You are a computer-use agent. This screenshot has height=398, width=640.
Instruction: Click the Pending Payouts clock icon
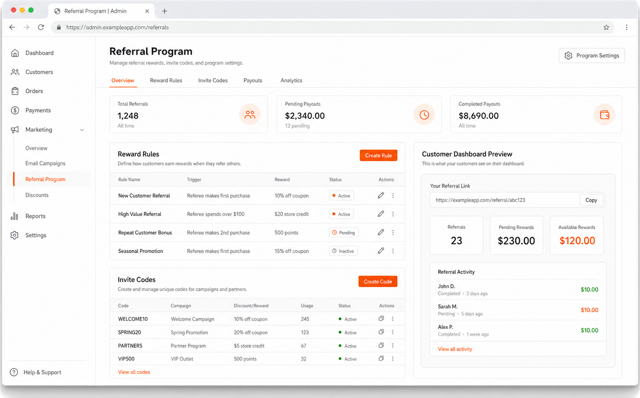coord(424,115)
